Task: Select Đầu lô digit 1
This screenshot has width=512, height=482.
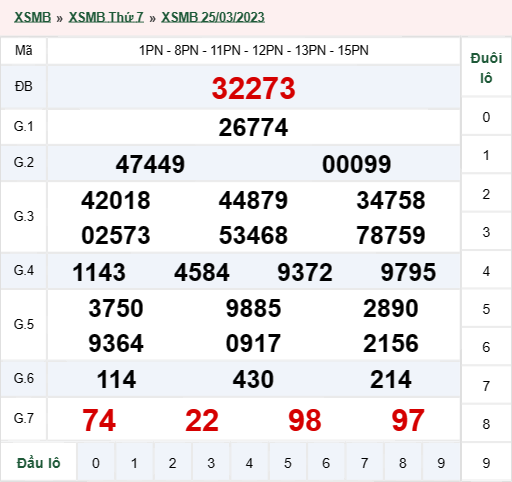Action: pyautogui.click(x=134, y=463)
